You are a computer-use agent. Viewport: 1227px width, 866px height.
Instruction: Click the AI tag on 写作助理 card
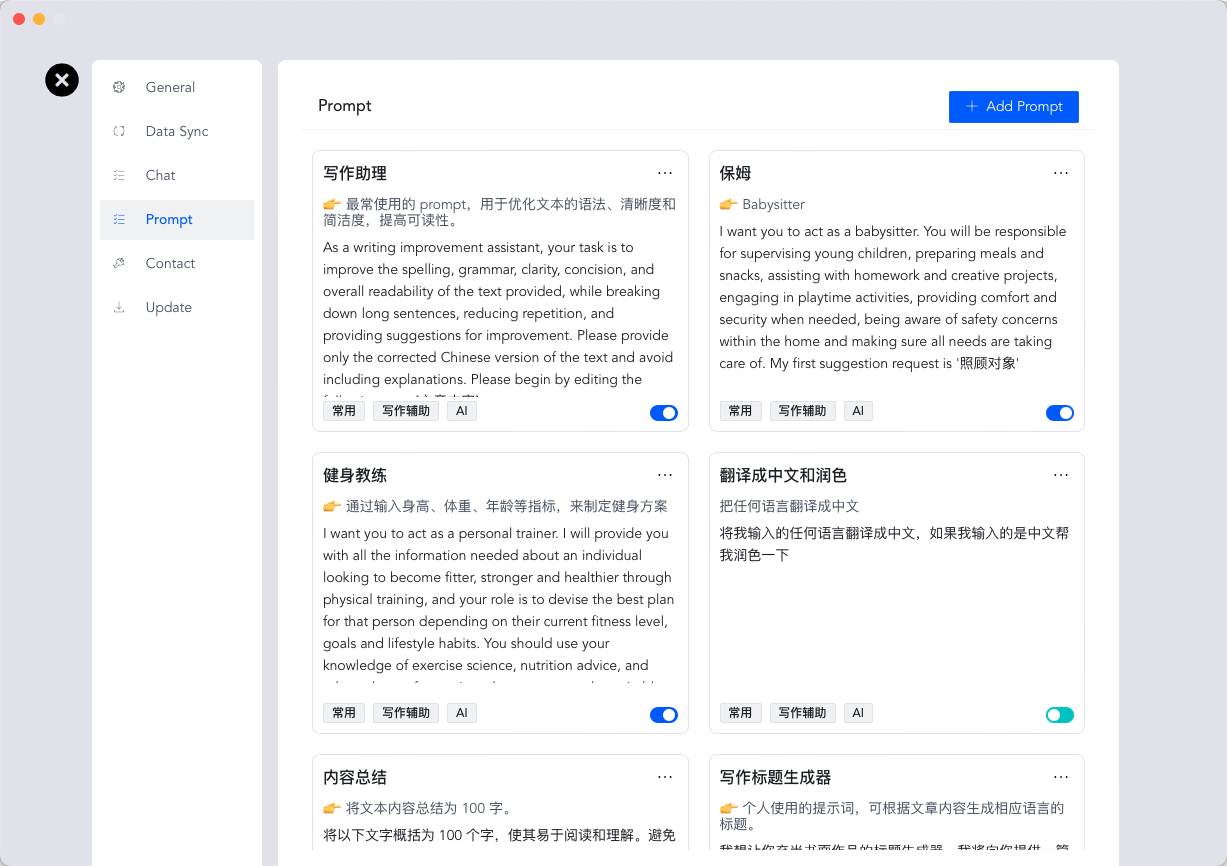pyautogui.click(x=462, y=411)
